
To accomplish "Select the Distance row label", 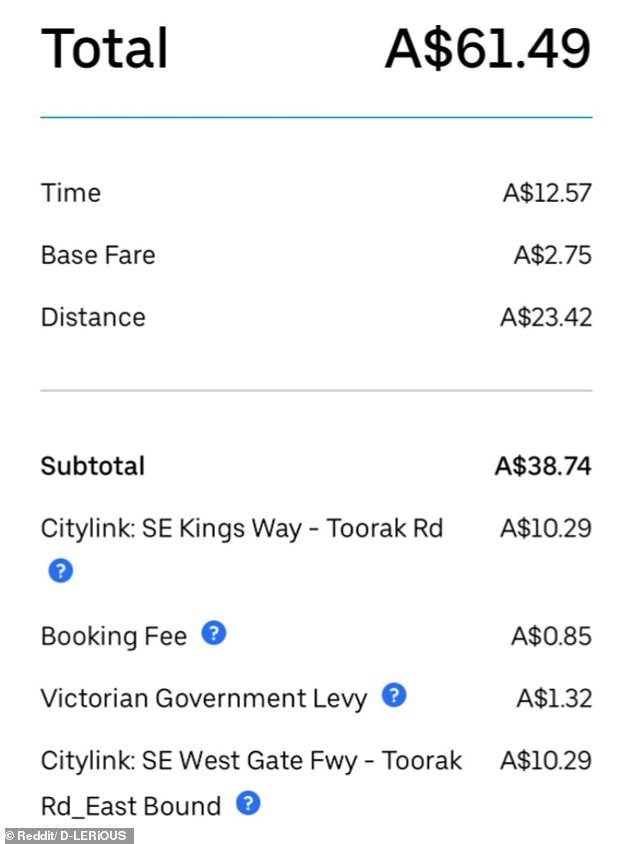I will 93,317.
